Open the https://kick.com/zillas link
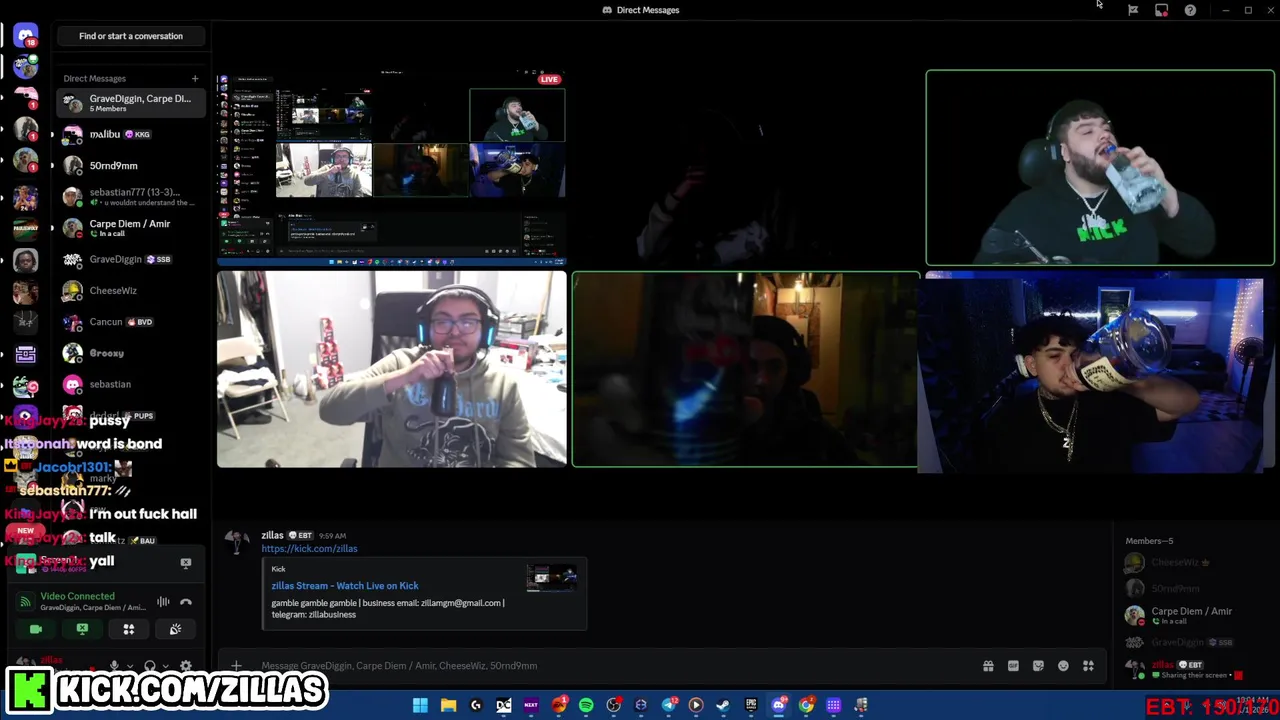1280x720 pixels. [x=309, y=548]
